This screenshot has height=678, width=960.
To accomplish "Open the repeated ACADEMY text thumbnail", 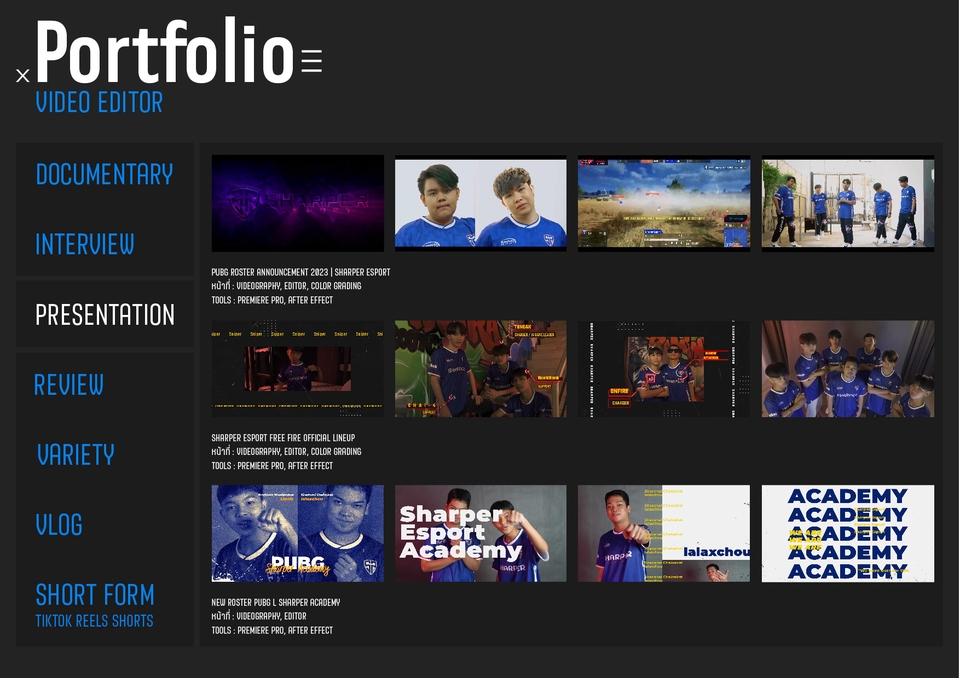I will click(848, 533).
